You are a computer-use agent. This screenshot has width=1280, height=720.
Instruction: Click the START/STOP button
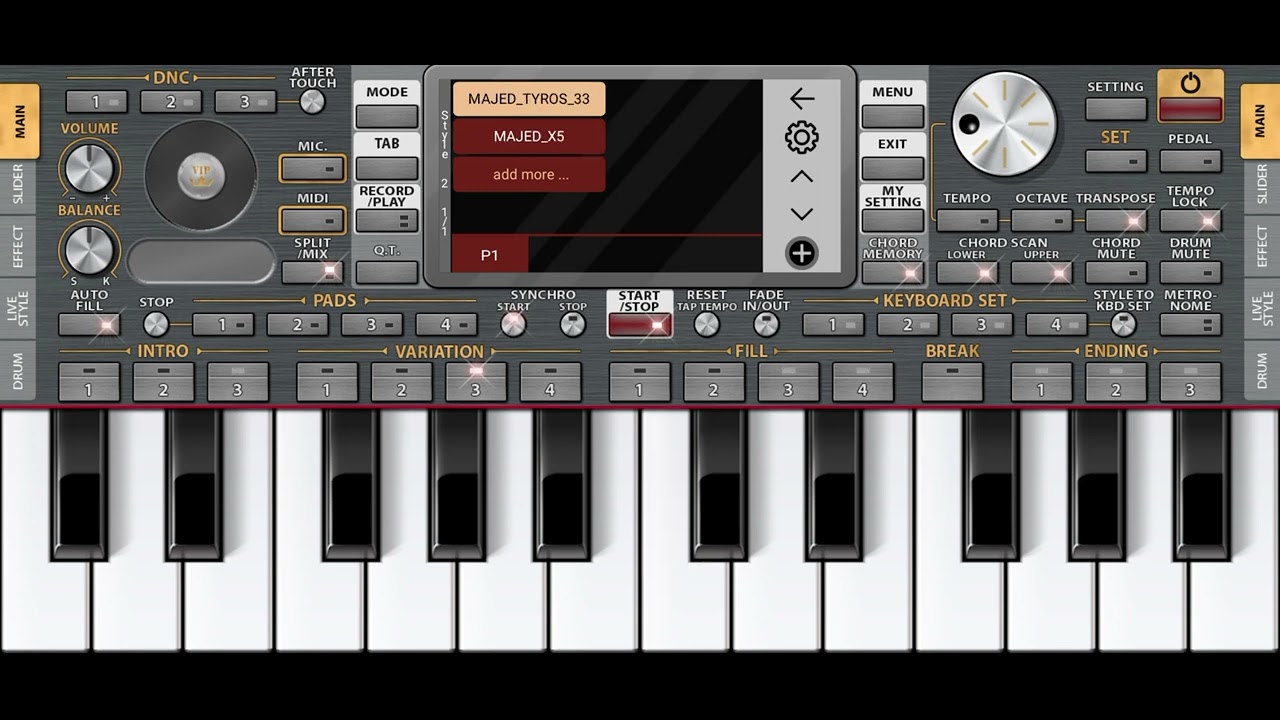[640, 324]
